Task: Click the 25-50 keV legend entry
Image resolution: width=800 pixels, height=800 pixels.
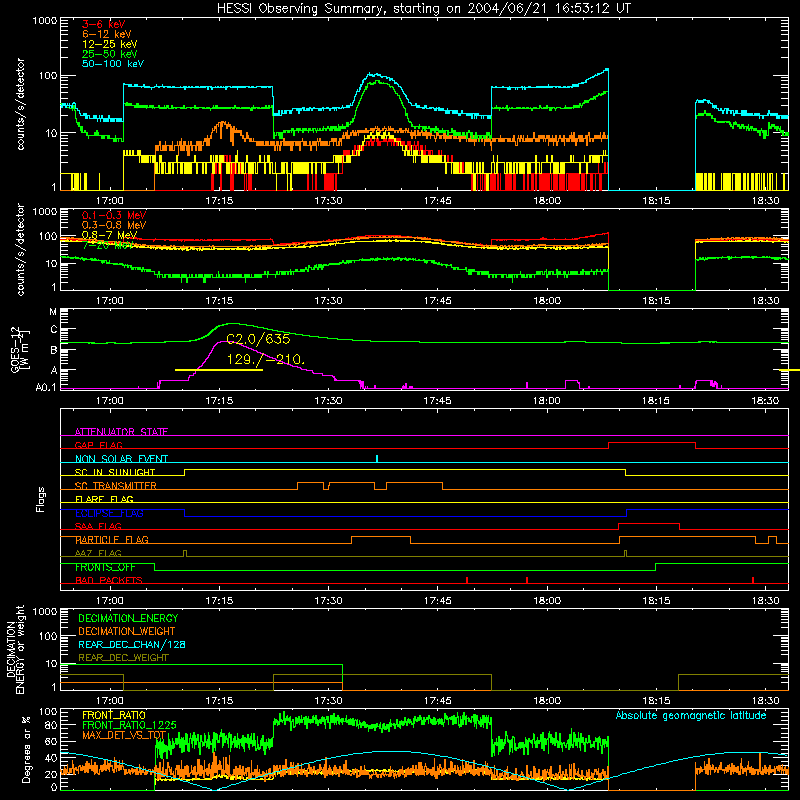Action: pyautogui.click(x=109, y=54)
